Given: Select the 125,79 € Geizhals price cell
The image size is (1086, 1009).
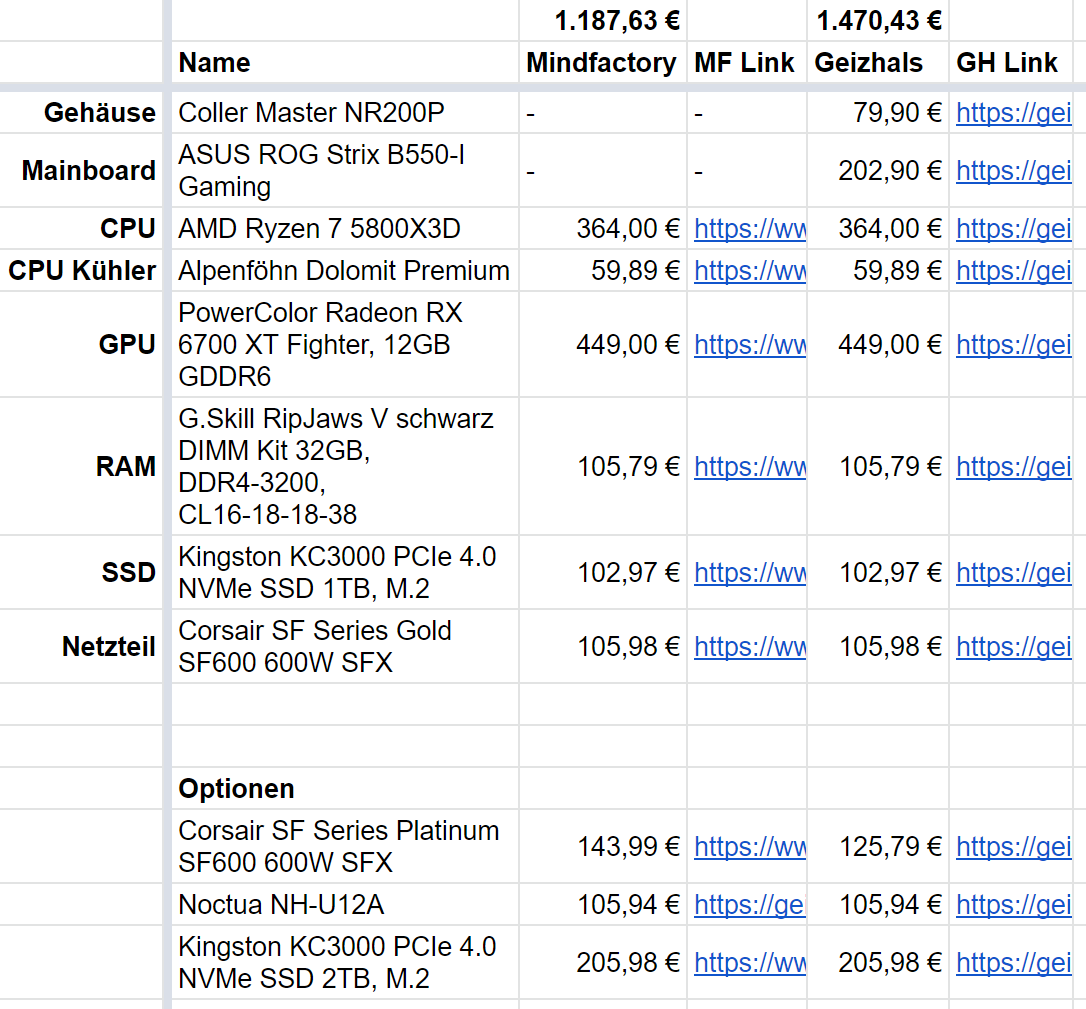Looking at the screenshot, I should pyautogui.click(x=878, y=847).
